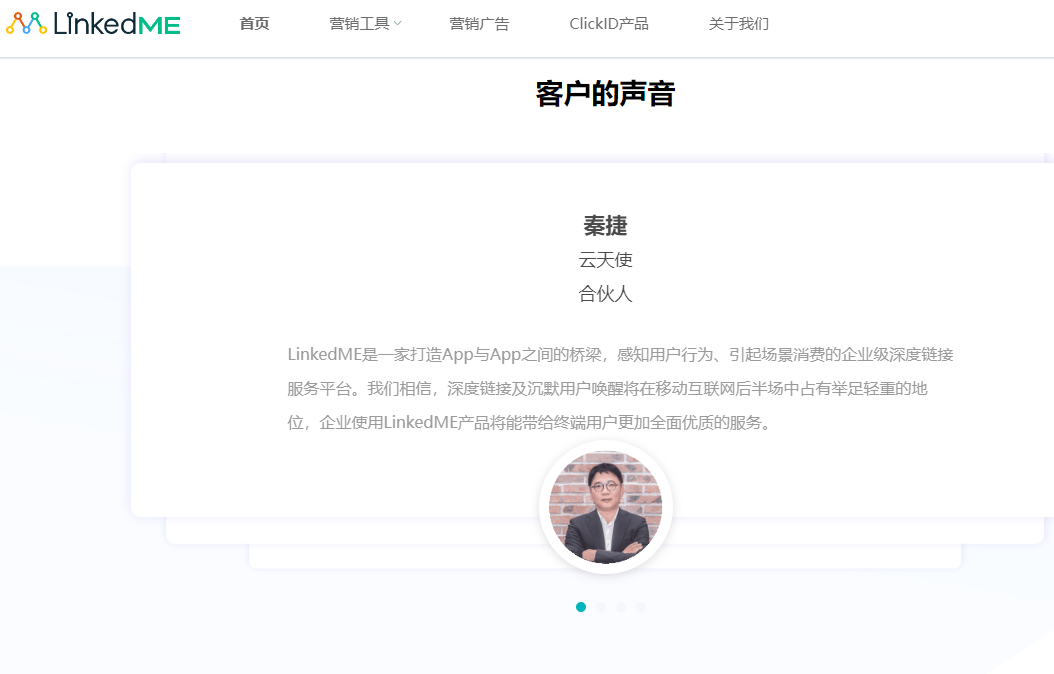This screenshot has height=674, width=1054.
Task: Select the first active carousel dot
Action: tap(581, 607)
